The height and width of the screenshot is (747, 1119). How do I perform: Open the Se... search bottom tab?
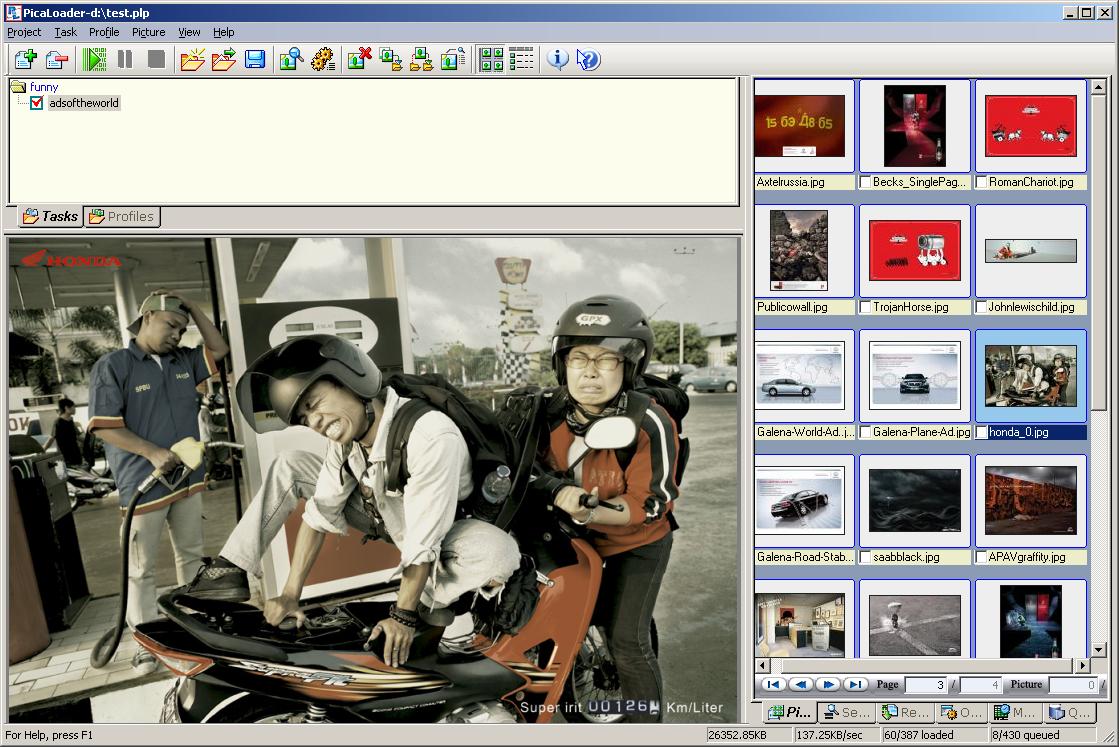[847, 712]
